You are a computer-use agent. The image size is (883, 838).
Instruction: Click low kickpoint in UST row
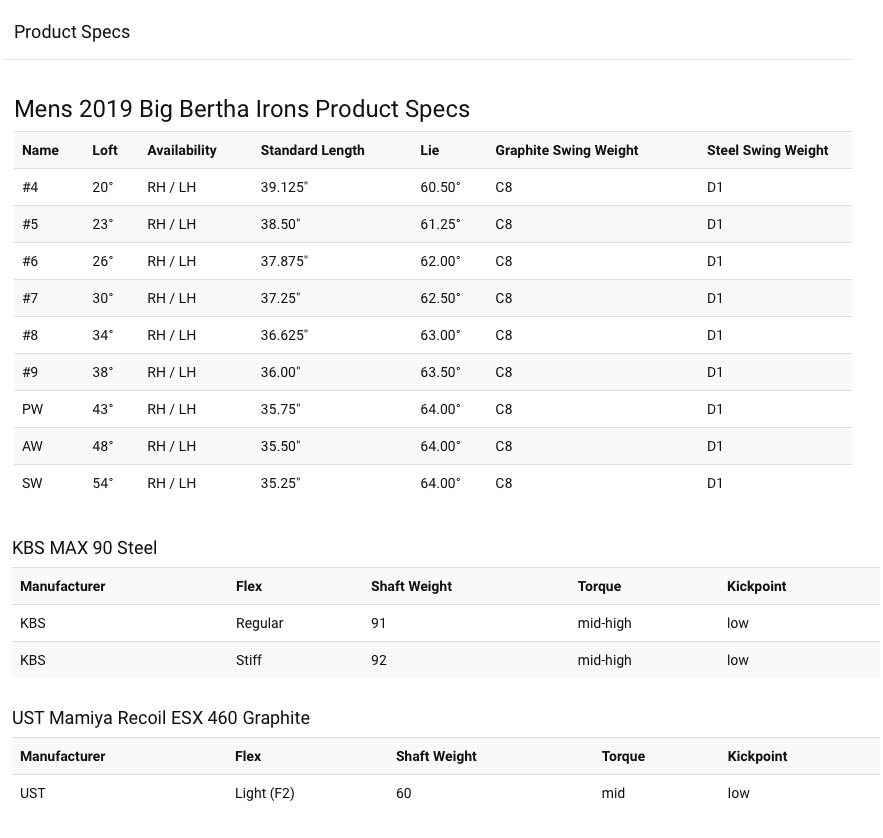(738, 794)
